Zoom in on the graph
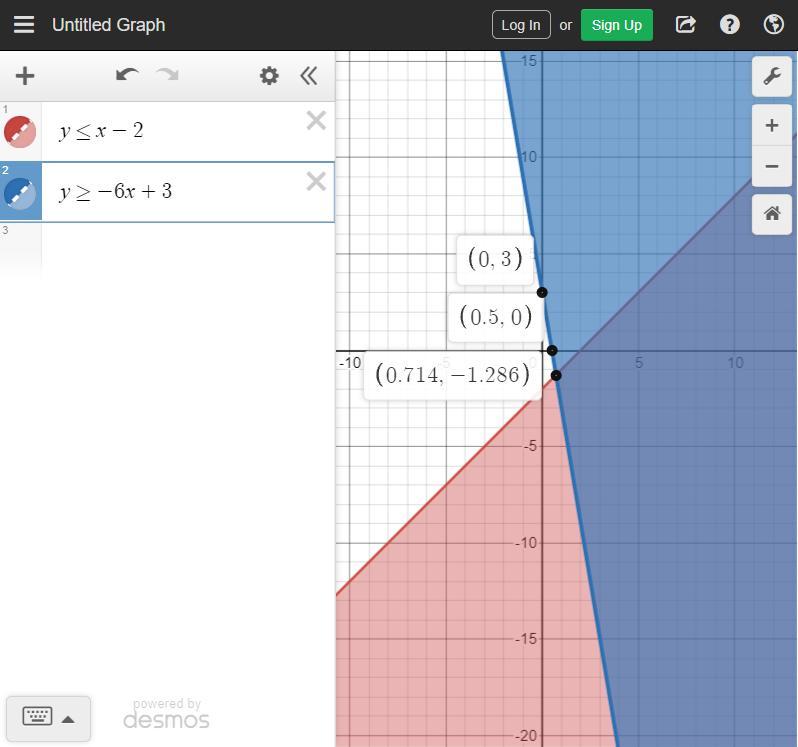 (x=772, y=125)
